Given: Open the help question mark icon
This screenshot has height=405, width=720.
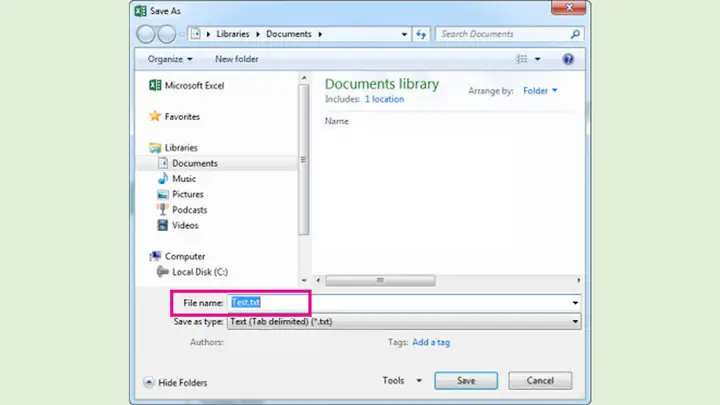Looking at the screenshot, I should [x=568, y=59].
